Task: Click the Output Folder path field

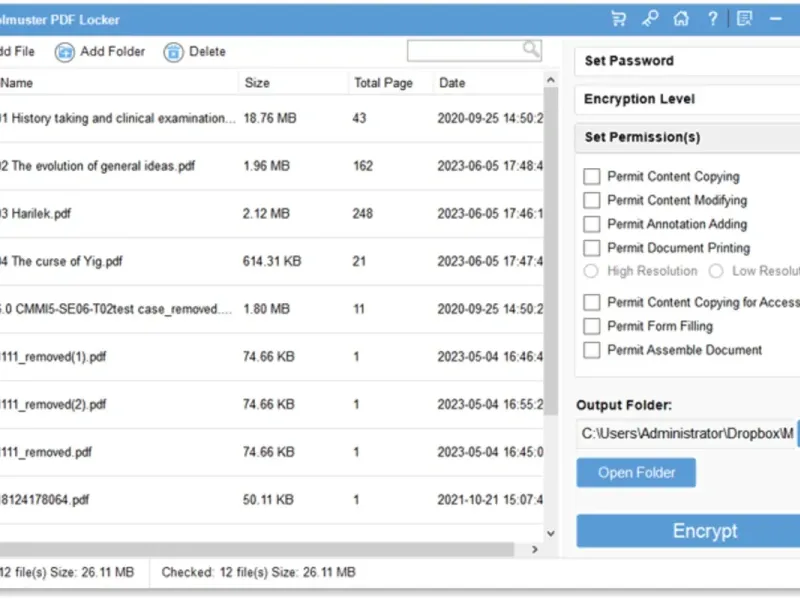Action: (x=686, y=434)
